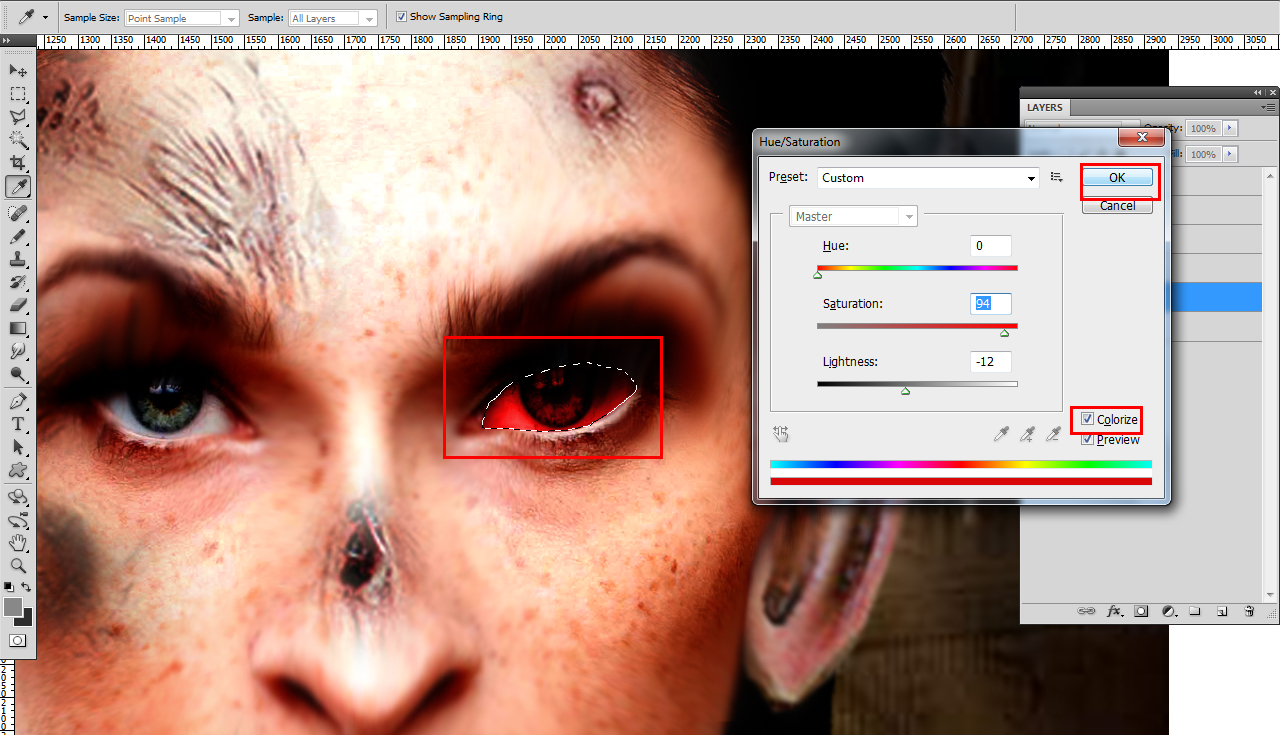Expand the Opacity slider arrow
The image size is (1280, 735).
1230,128
